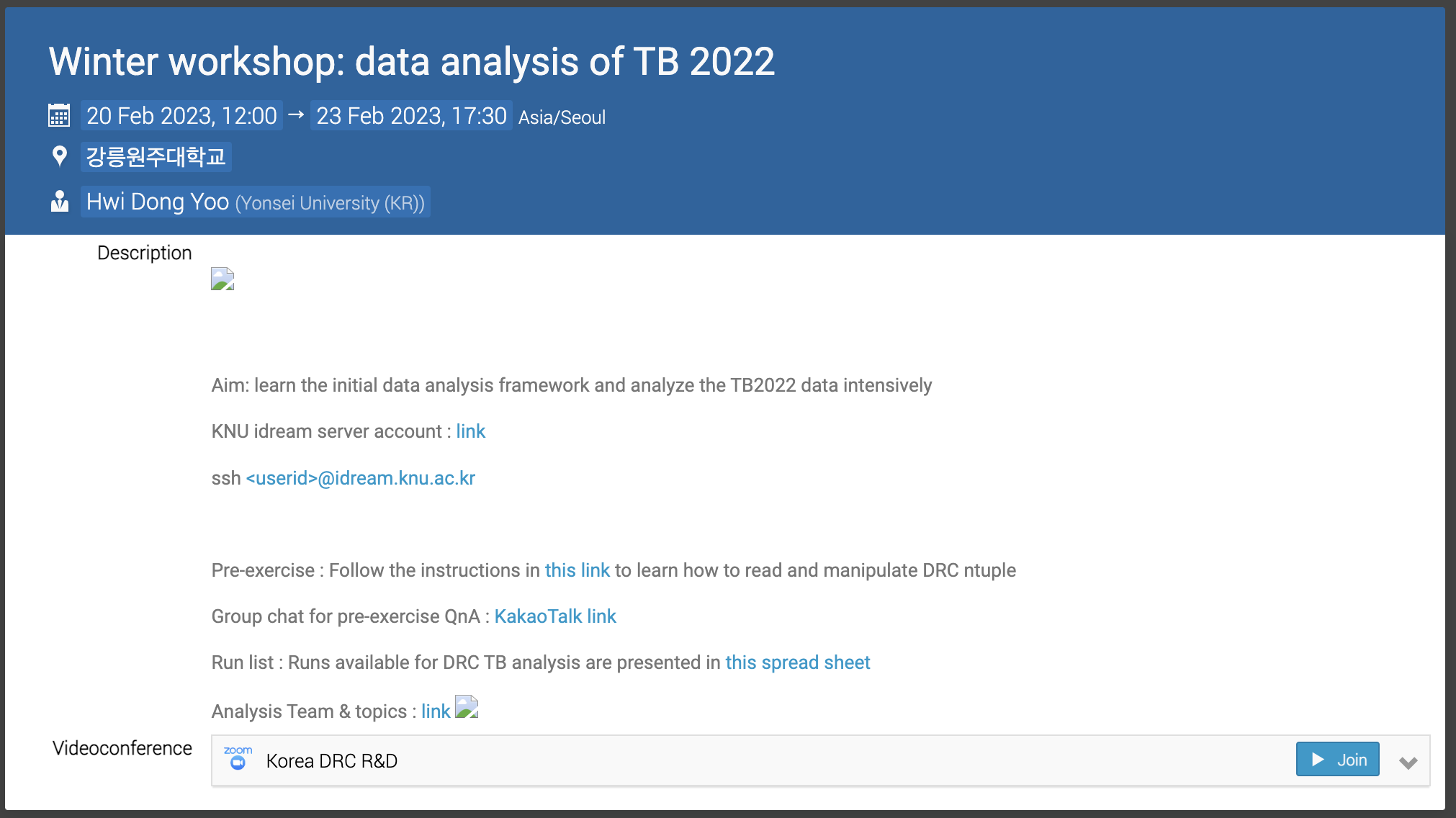1456x818 pixels.
Task: Expand the videoconference options chevron
Action: coord(1408,762)
